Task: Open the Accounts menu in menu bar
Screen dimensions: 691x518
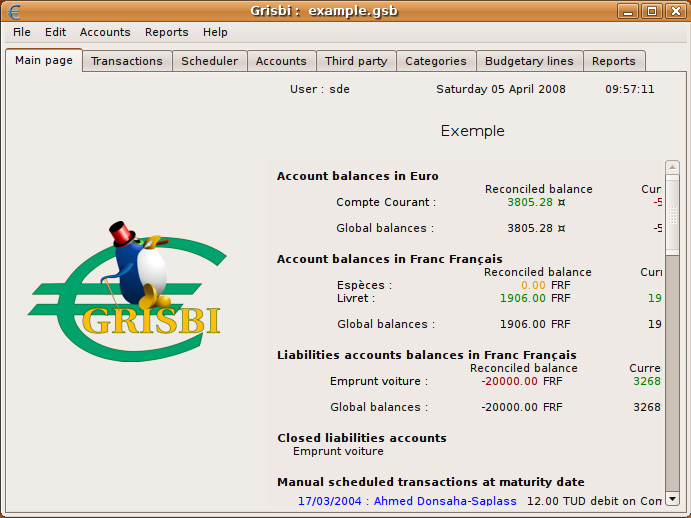Action: coord(105,32)
